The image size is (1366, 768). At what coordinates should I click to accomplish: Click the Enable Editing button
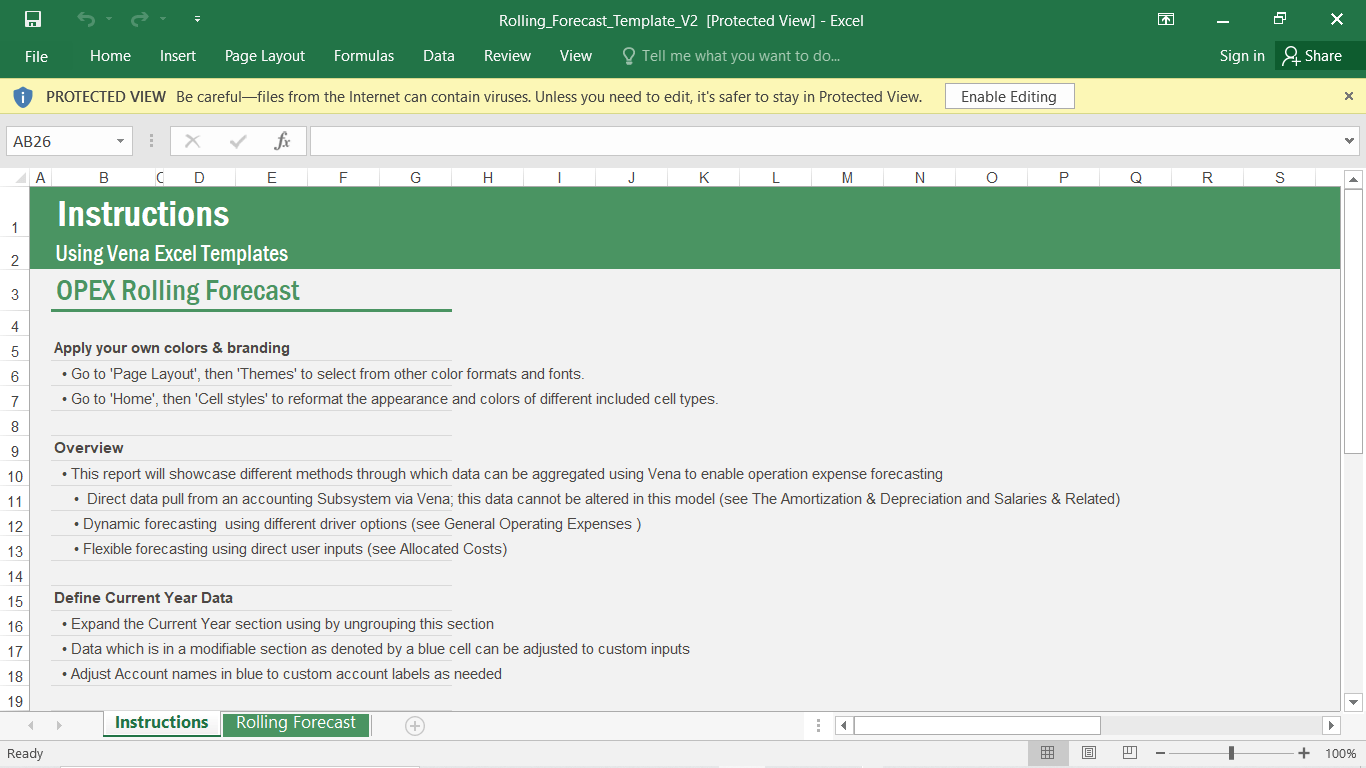pos(1009,97)
